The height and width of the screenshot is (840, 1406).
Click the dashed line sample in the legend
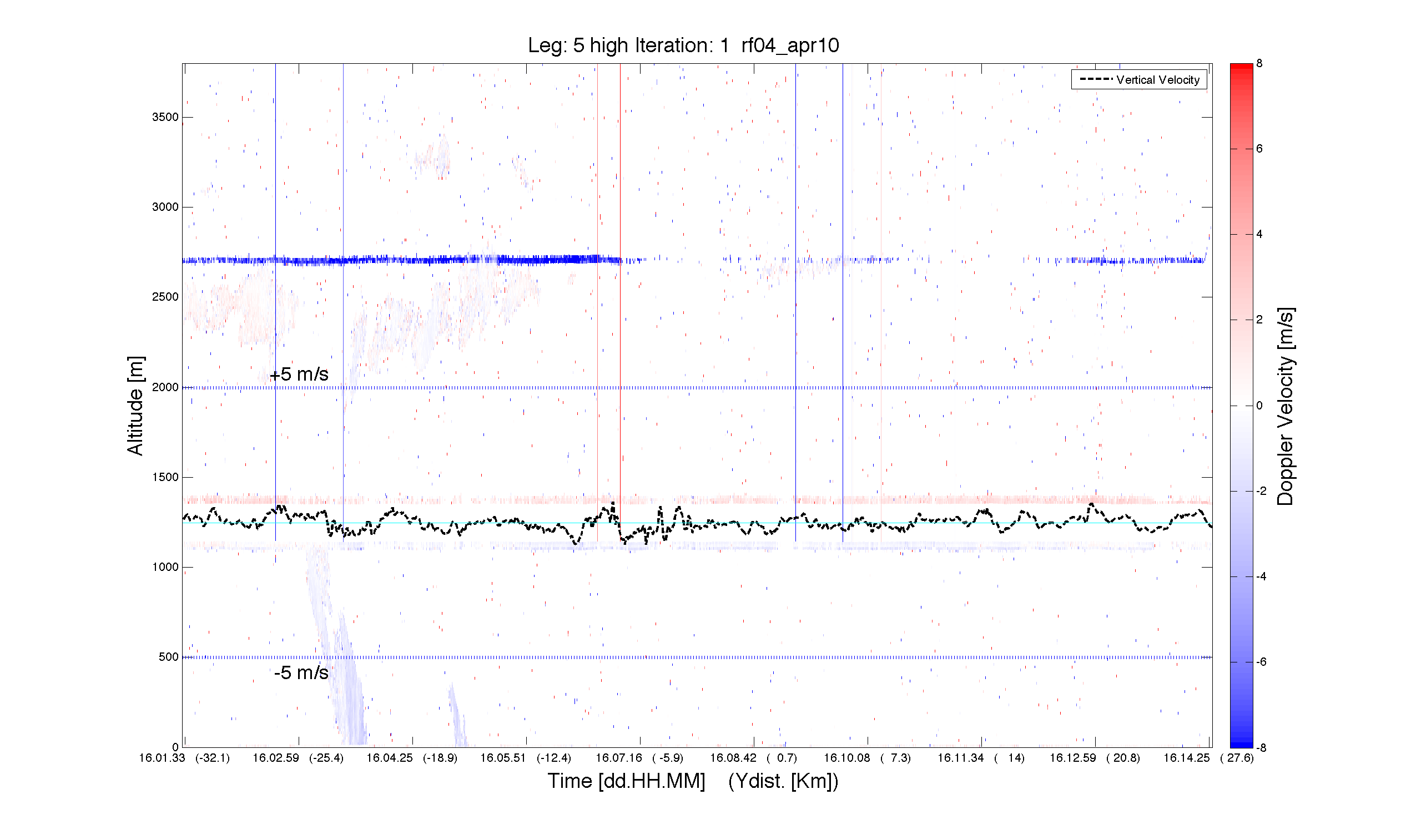[x=1096, y=79]
